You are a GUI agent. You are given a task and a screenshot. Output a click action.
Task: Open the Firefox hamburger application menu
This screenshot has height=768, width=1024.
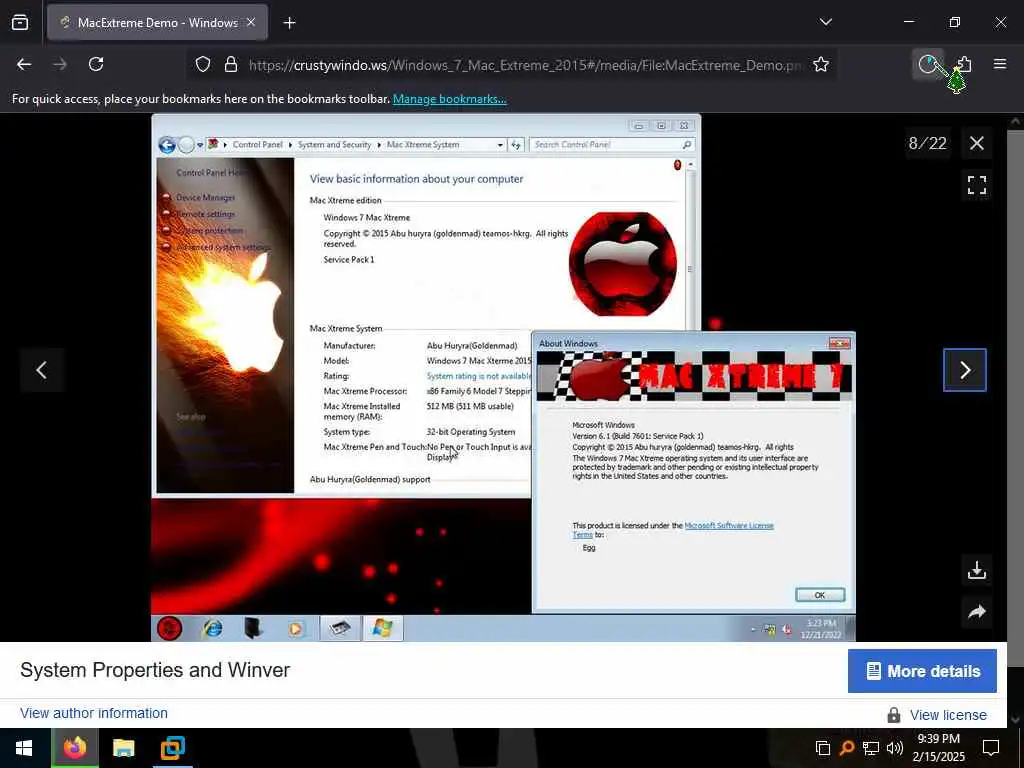[x=1000, y=64]
